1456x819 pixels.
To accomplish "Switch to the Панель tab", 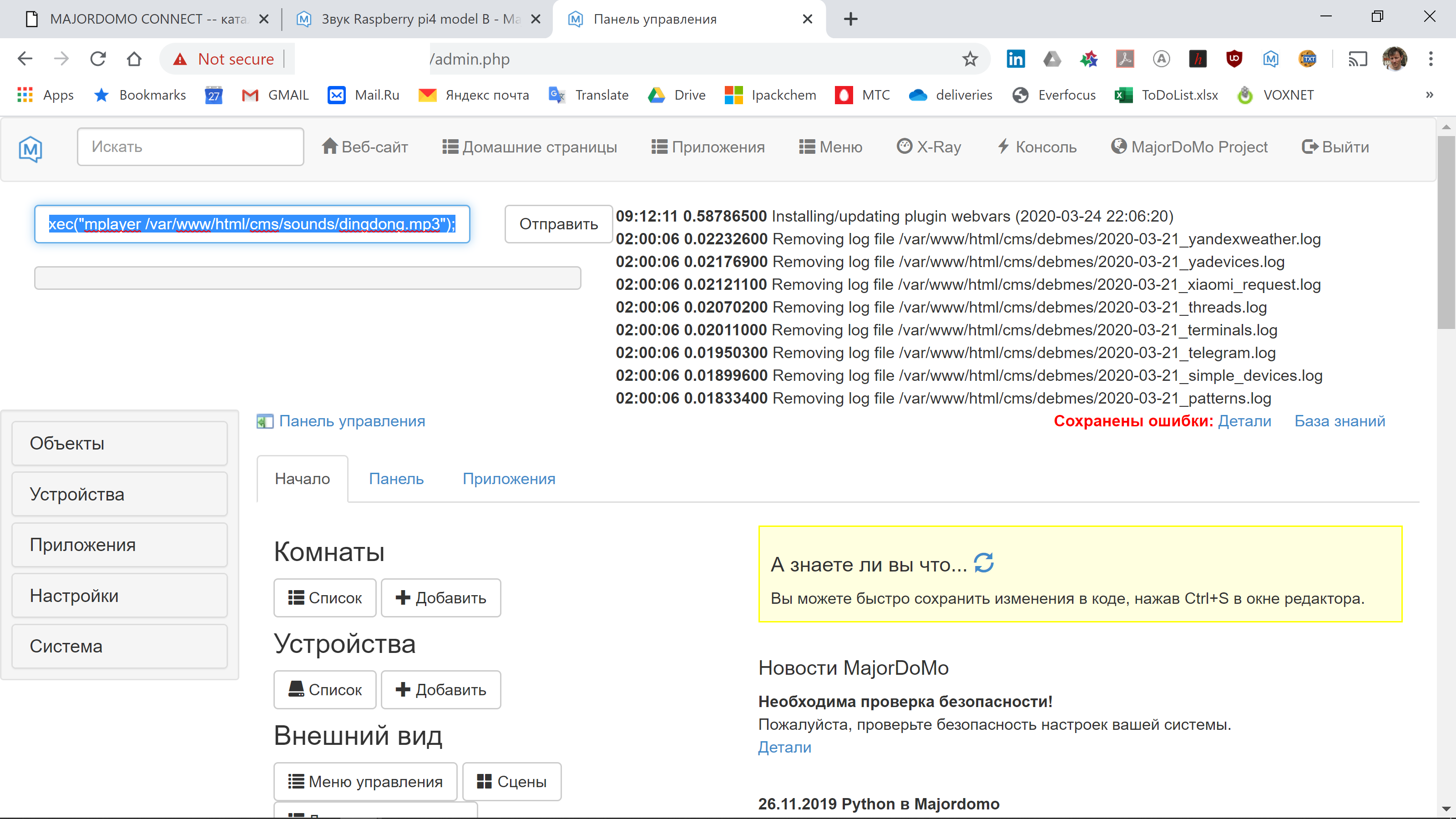I will pos(396,478).
